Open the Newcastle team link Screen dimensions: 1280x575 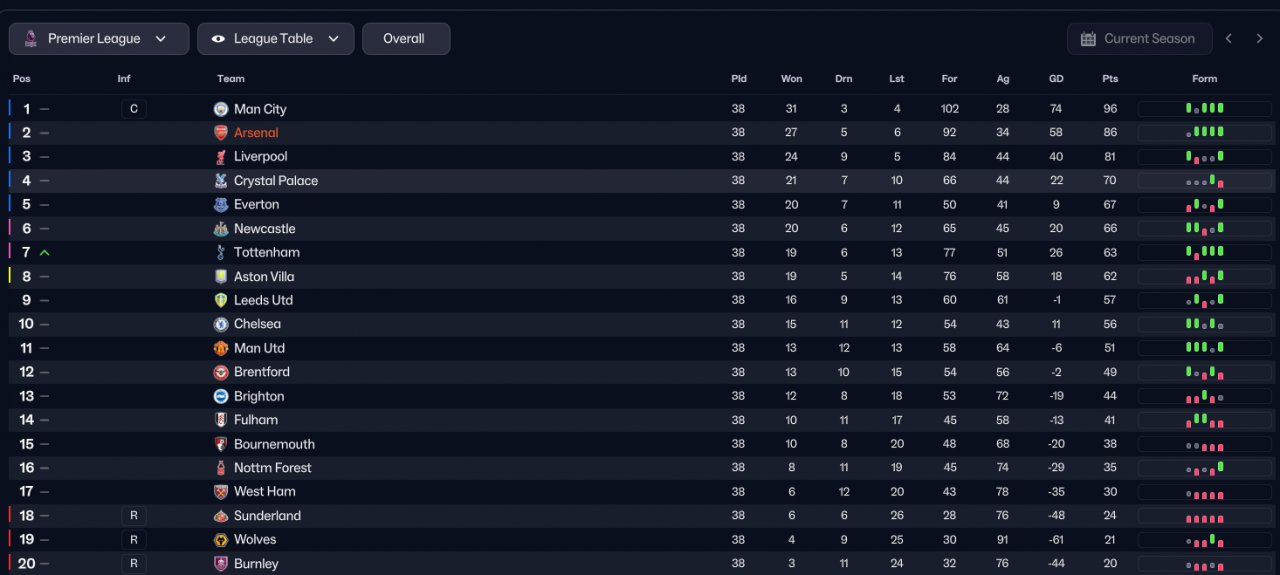[264, 229]
